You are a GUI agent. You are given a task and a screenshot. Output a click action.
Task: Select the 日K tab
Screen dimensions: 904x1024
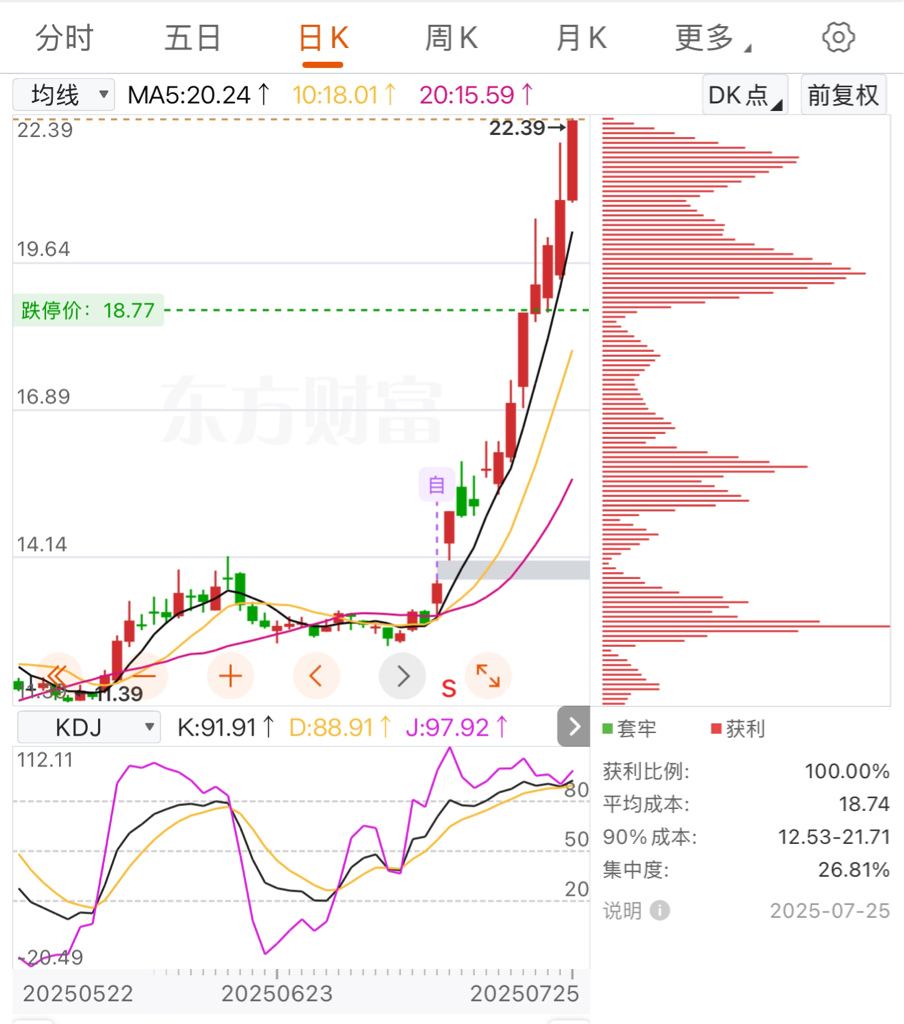[323, 38]
